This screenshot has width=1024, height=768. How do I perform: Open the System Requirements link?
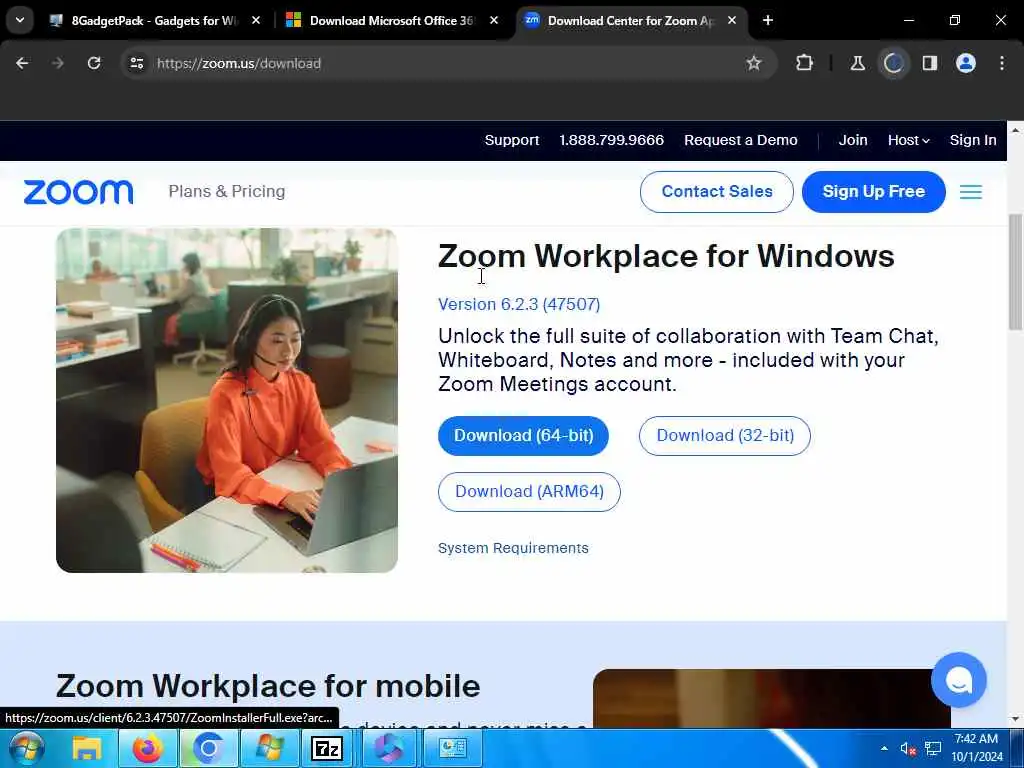point(513,548)
